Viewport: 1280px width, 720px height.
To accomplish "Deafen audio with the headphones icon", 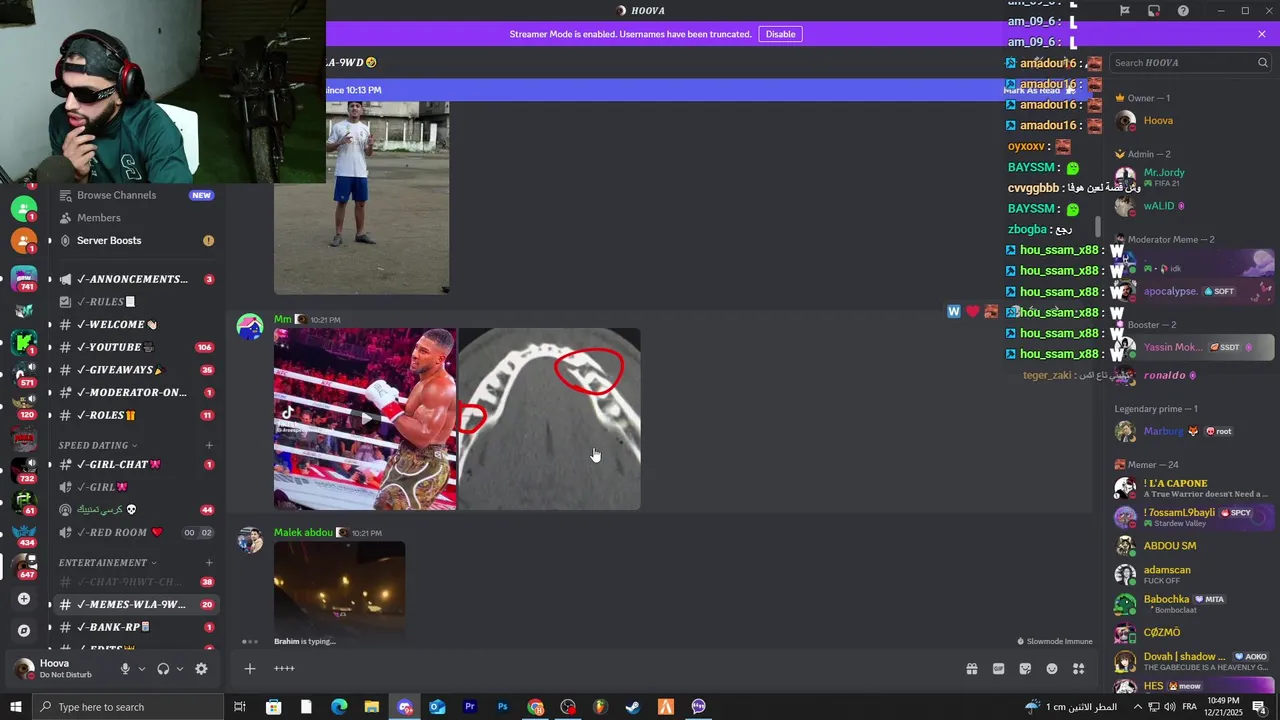I will (x=163, y=669).
